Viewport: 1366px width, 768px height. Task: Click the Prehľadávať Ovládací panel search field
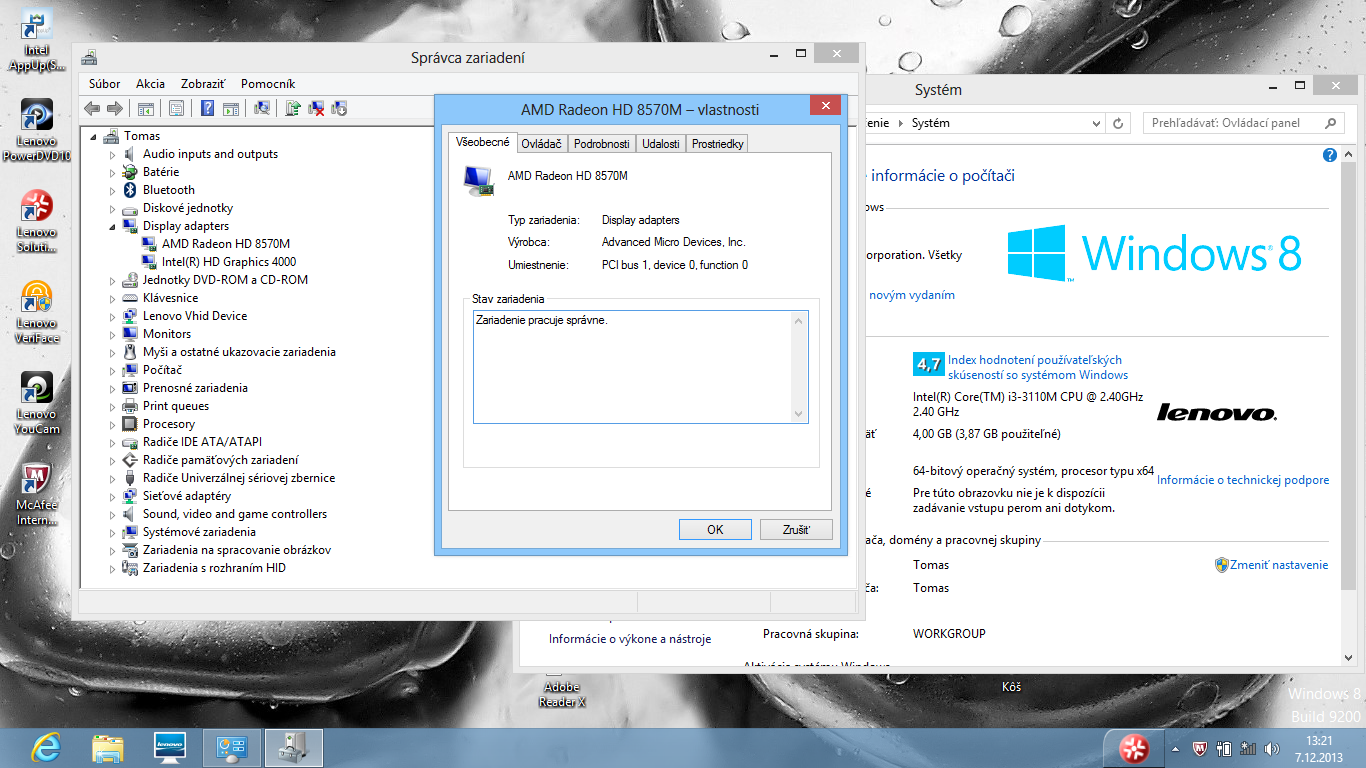1243,123
